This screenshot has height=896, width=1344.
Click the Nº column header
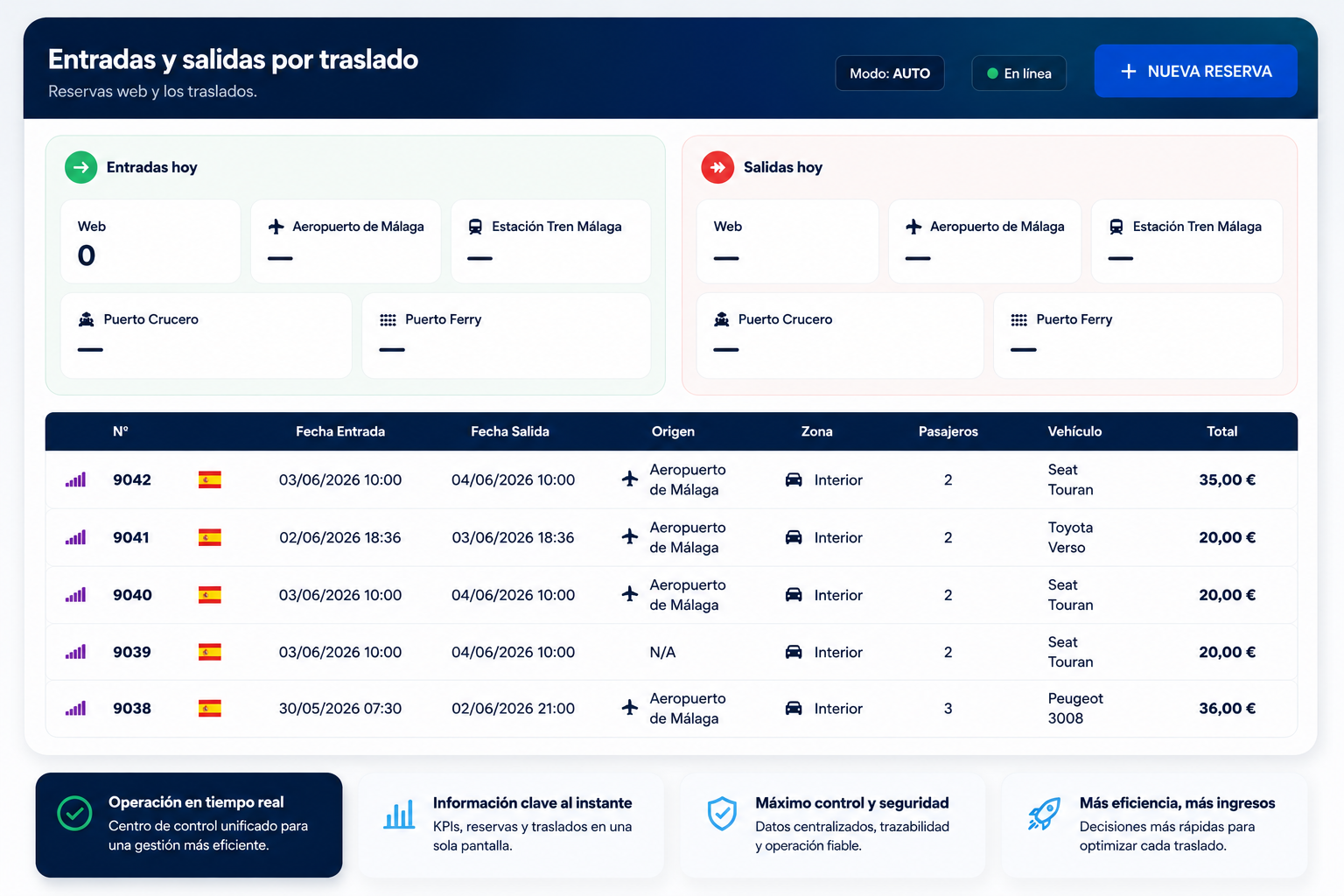tap(121, 431)
